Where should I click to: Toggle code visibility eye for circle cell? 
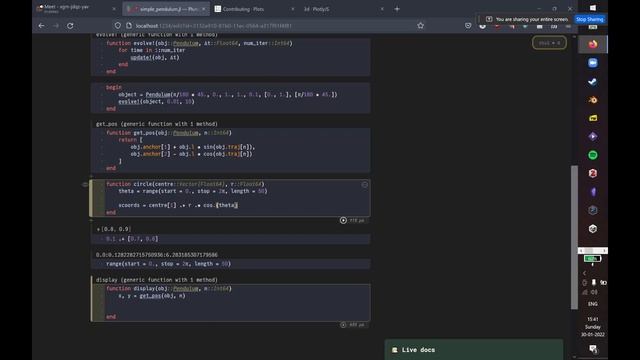(85, 184)
